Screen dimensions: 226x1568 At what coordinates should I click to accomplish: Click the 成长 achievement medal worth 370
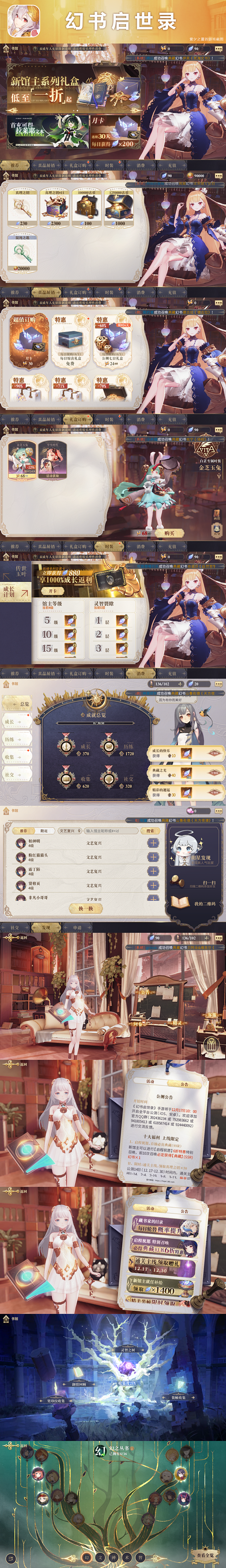tap(66, 746)
